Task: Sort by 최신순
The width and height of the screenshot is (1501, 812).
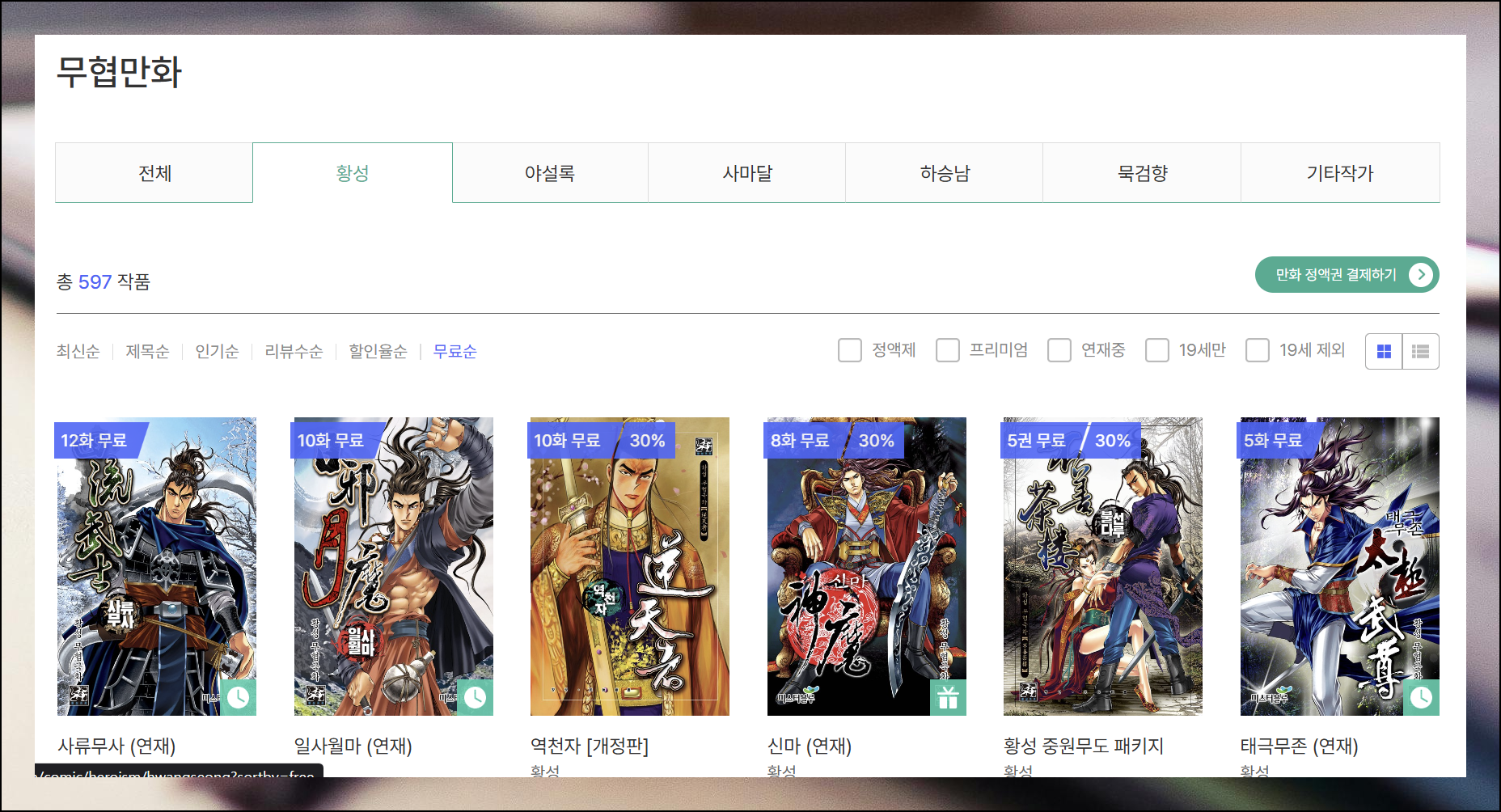Action: (78, 351)
